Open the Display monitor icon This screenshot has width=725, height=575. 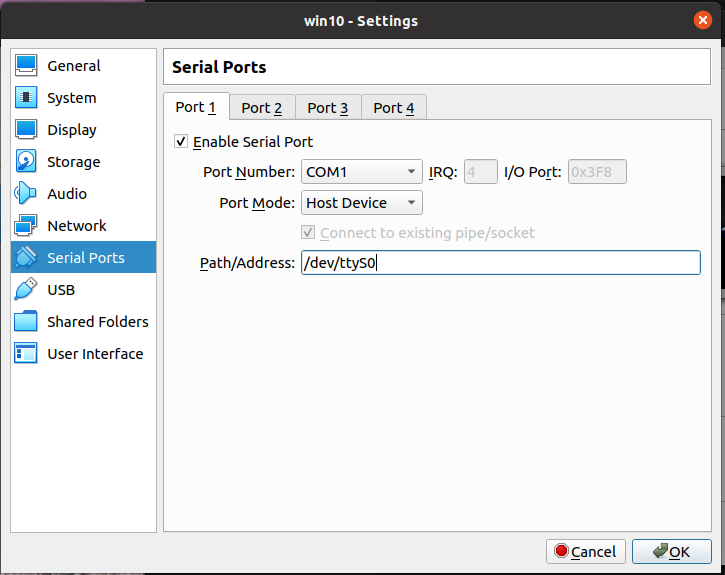[x=26, y=129]
